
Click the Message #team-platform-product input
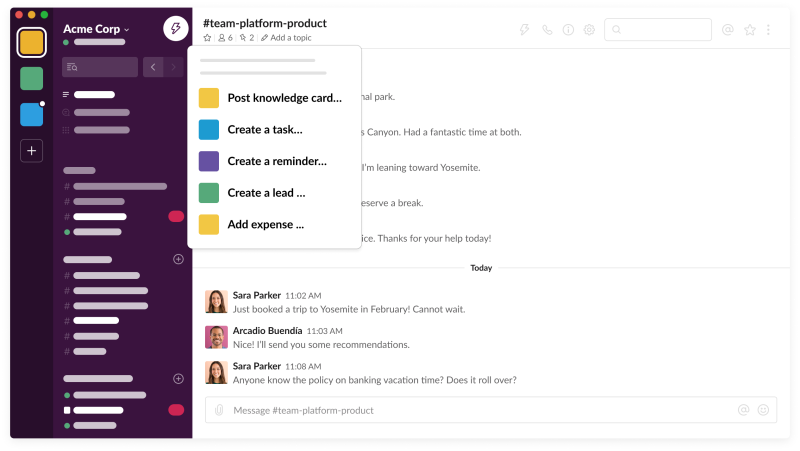pyautogui.click(x=491, y=410)
